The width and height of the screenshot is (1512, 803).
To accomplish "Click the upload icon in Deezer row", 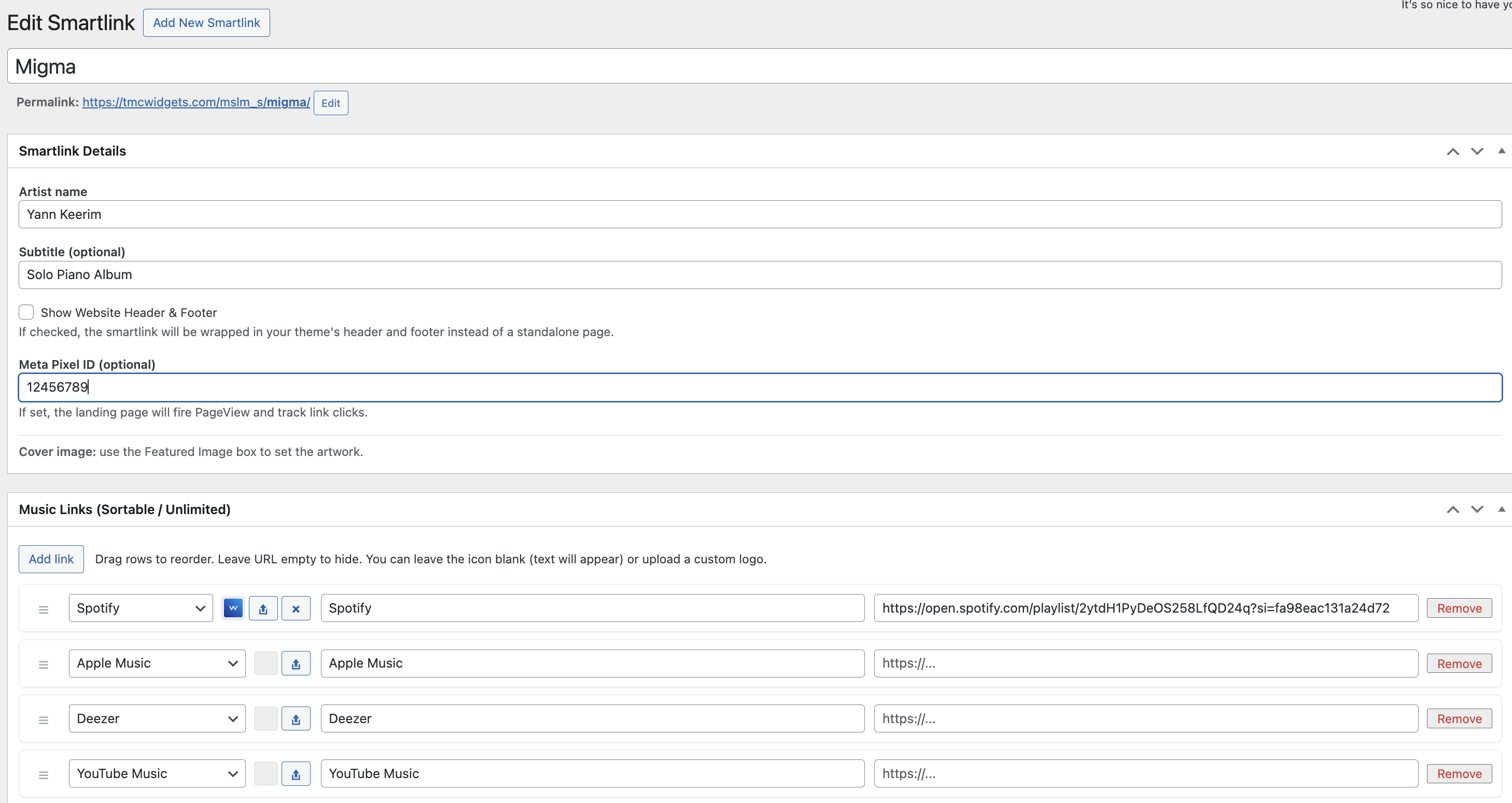I will tap(296, 719).
